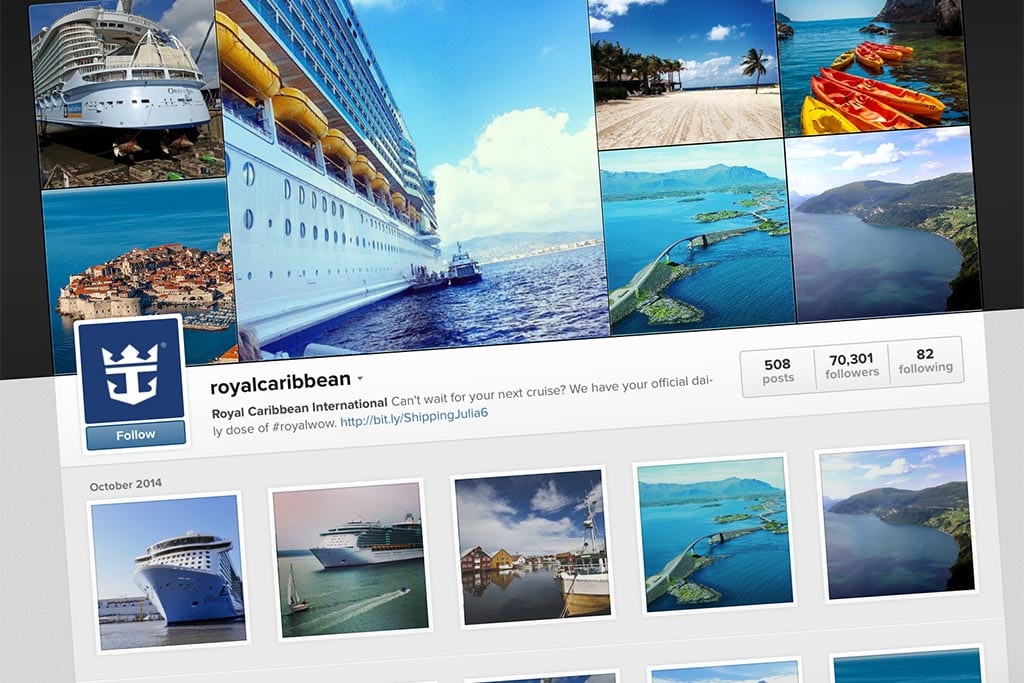View the 508 posts count
This screenshot has width=1024, height=683.
click(778, 370)
